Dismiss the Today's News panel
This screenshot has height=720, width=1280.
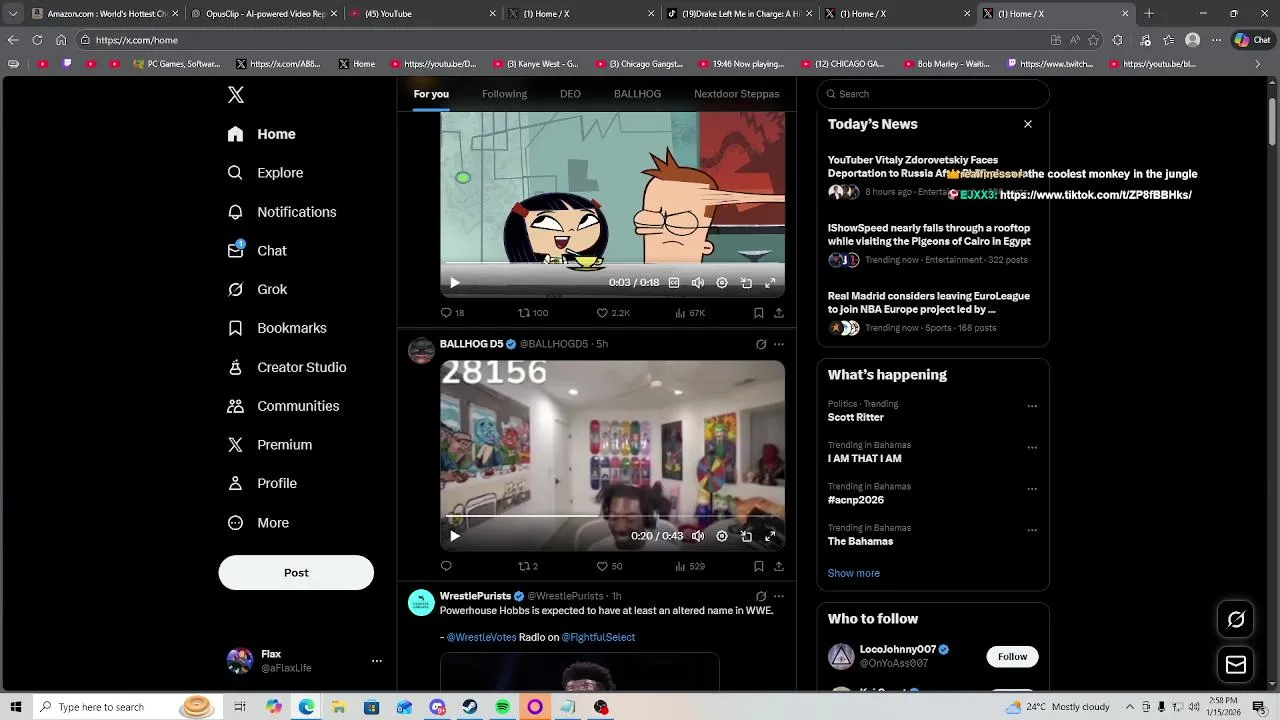[x=1027, y=124]
